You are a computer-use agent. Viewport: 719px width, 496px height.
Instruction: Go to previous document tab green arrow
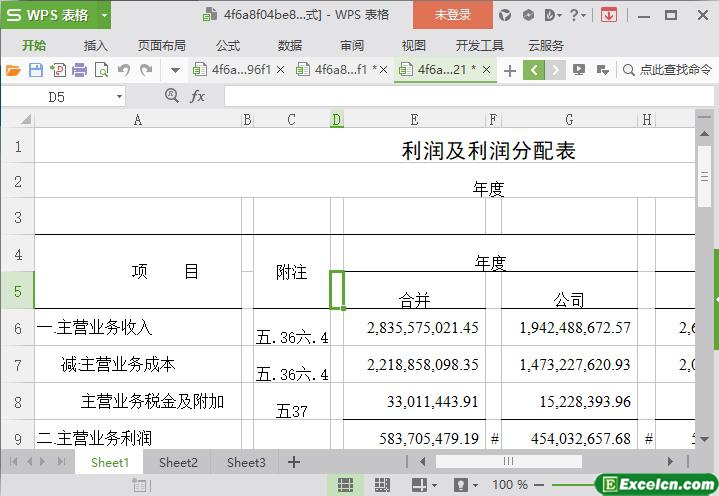534,70
